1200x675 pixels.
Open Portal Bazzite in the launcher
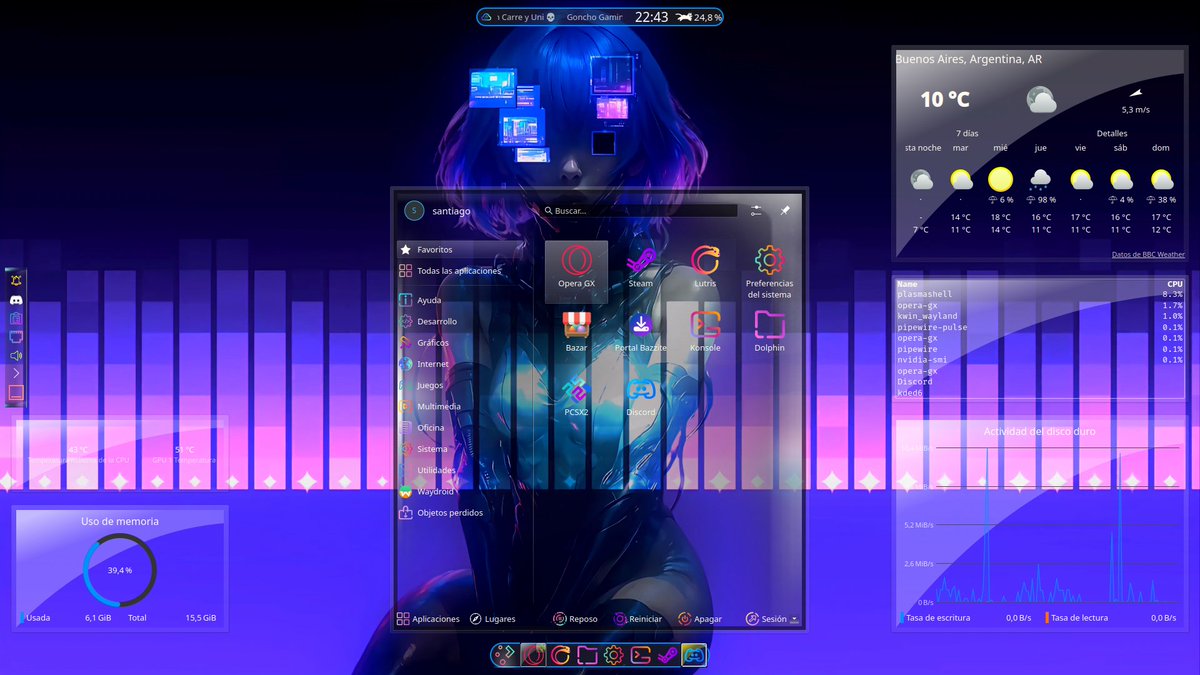(641, 333)
